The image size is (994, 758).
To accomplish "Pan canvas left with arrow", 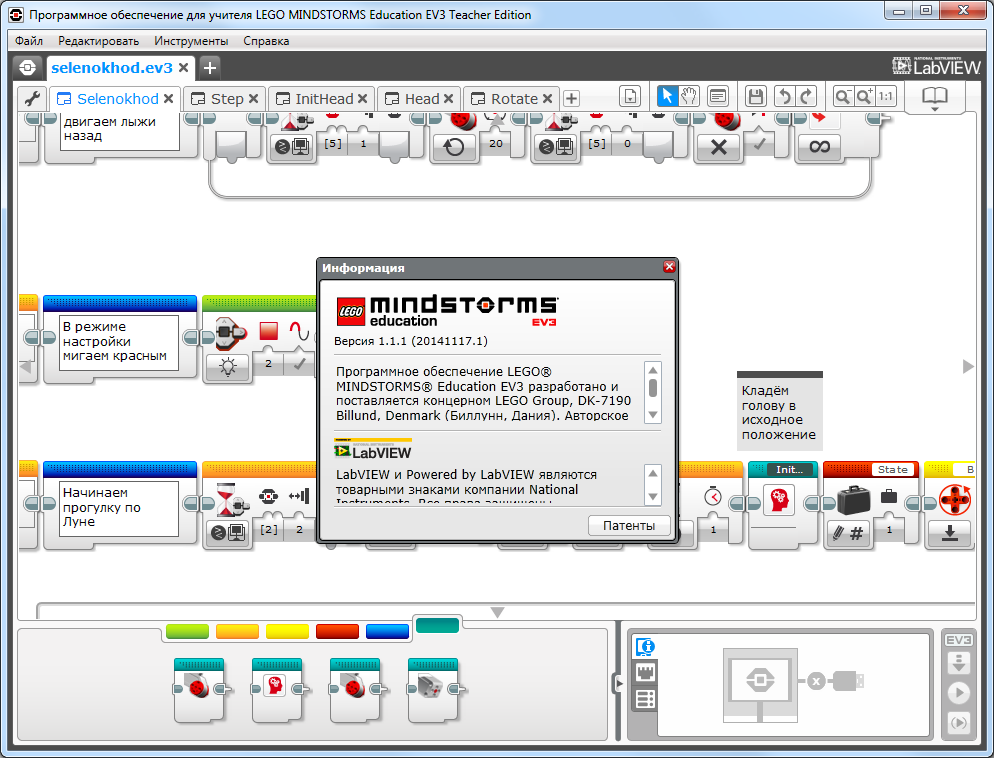I will 25,366.
